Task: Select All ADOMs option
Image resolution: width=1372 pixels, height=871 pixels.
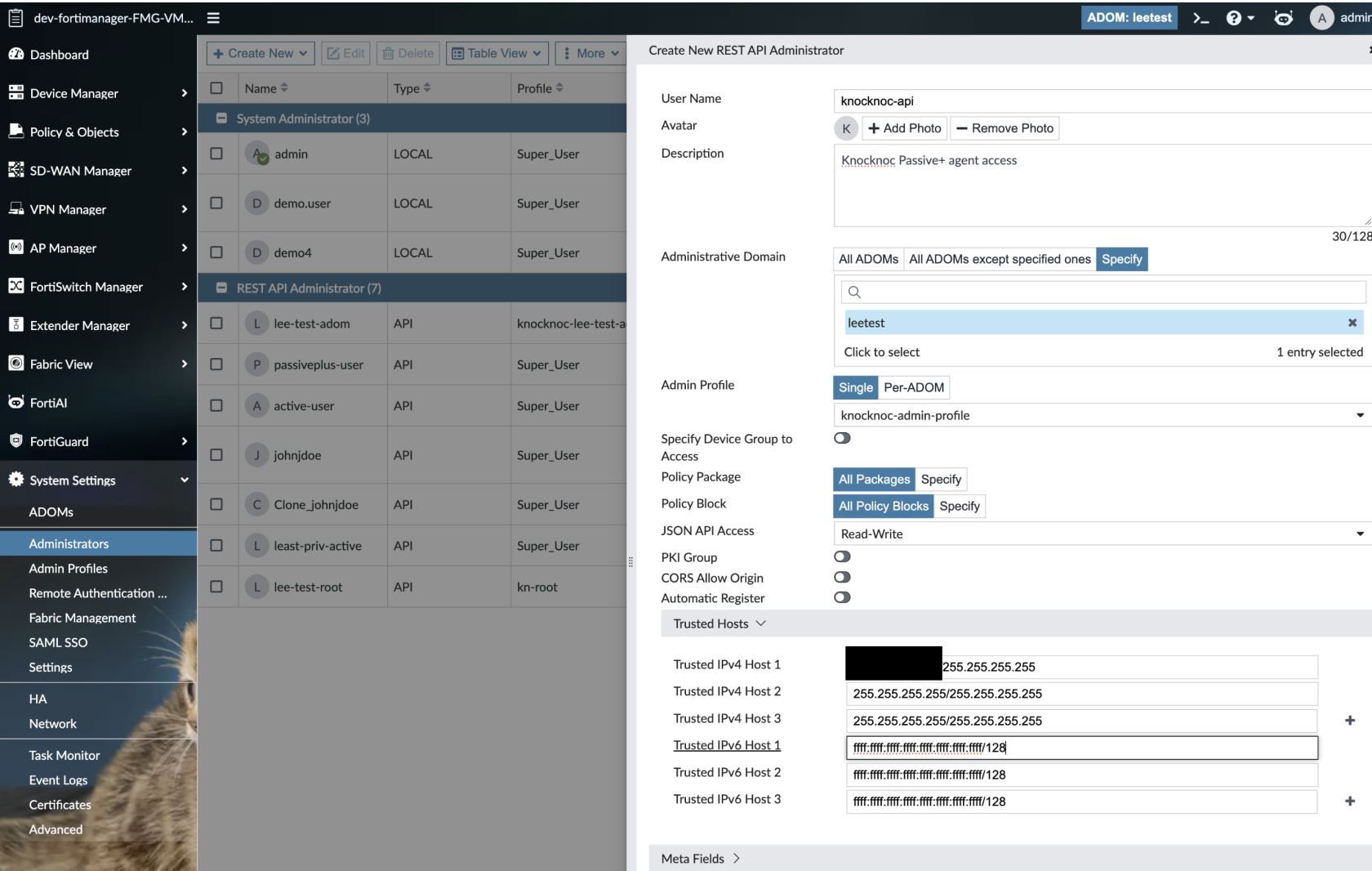Action: coord(868,259)
